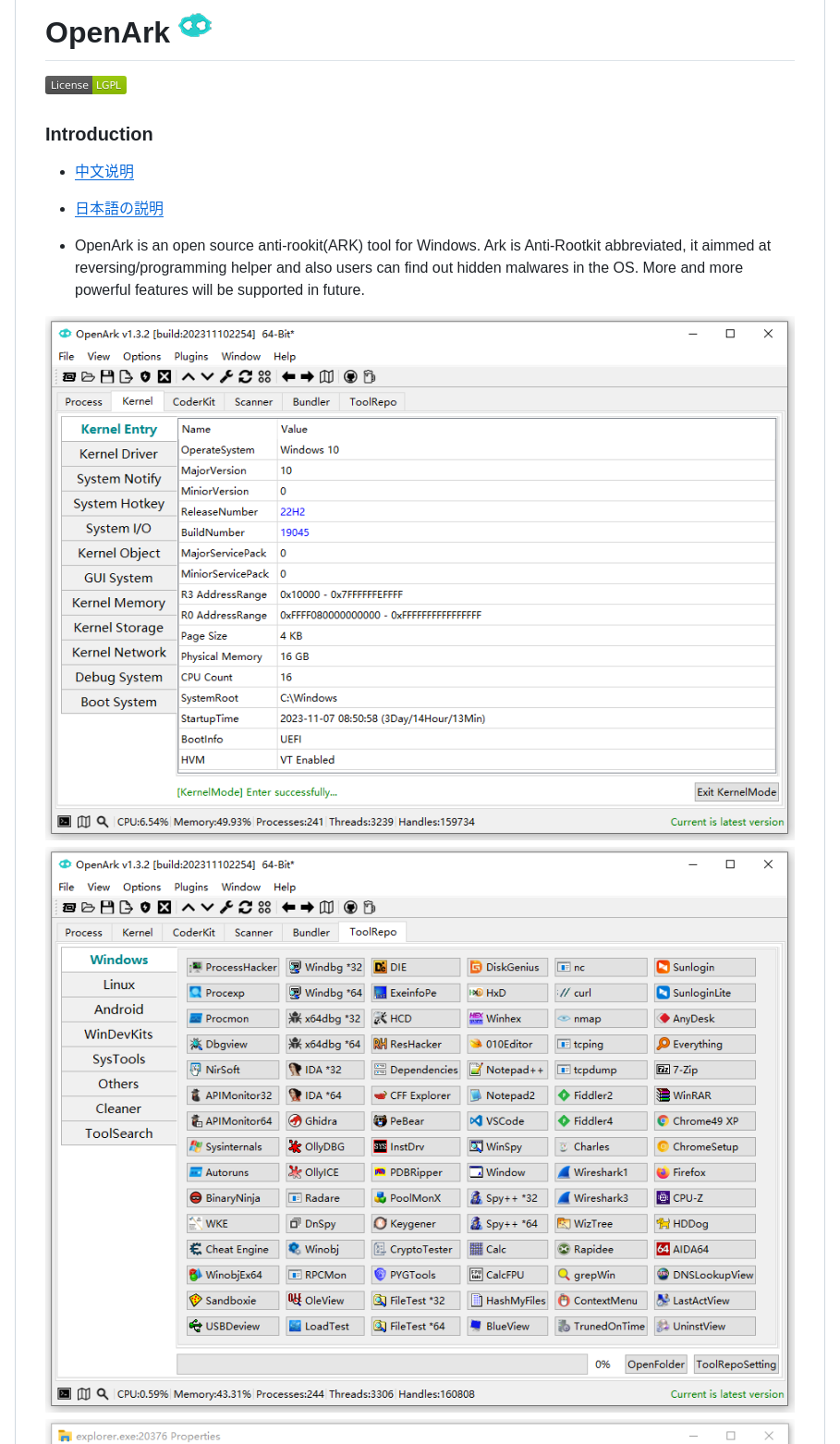
Task: Click the console icon in the status bar
Action: pos(65,821)
